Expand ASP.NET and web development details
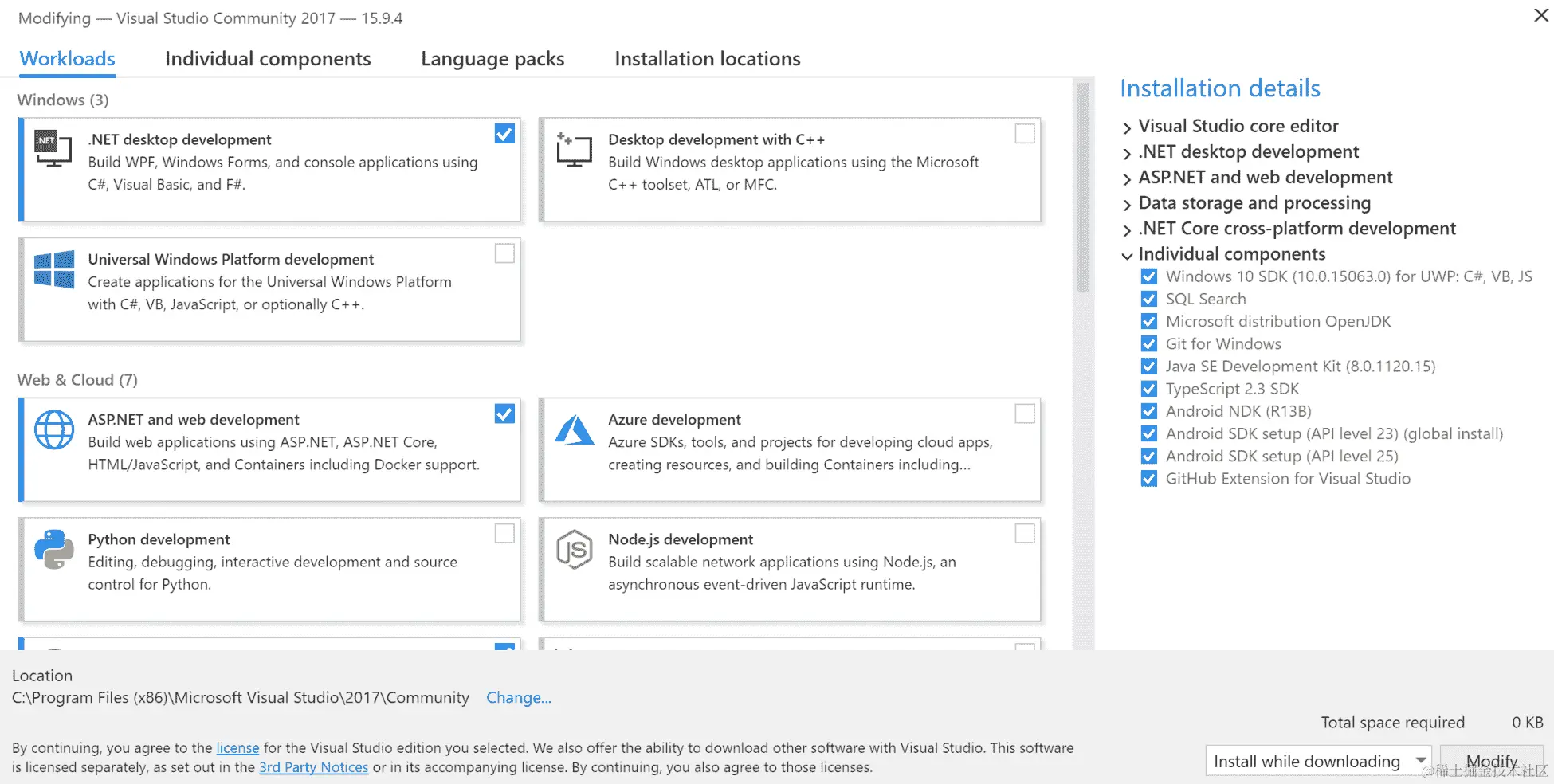The height and width of the screenshot is (784, 1554). [1127, 178]
